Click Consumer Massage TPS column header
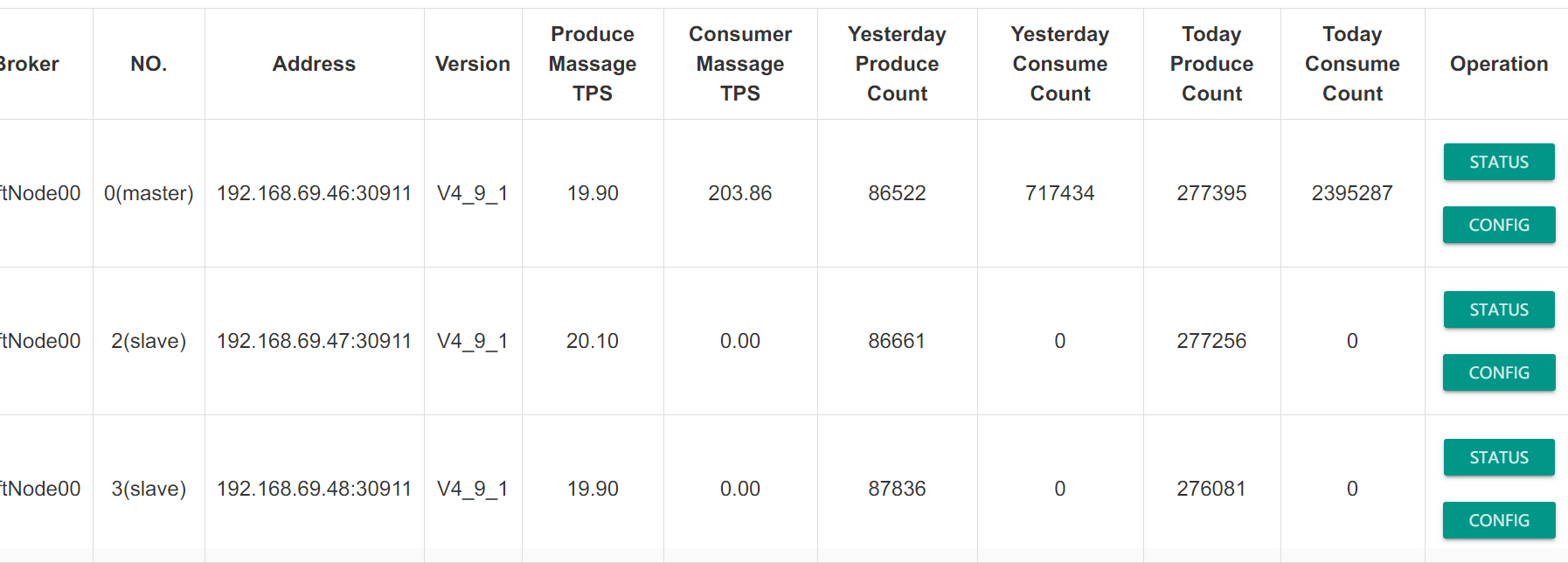This screenshot has height=563, width=1568. (740, 64)
